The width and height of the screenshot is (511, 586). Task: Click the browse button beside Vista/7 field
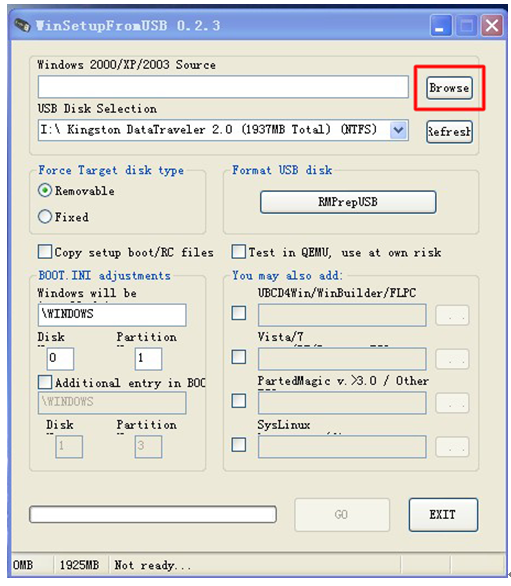452,359
